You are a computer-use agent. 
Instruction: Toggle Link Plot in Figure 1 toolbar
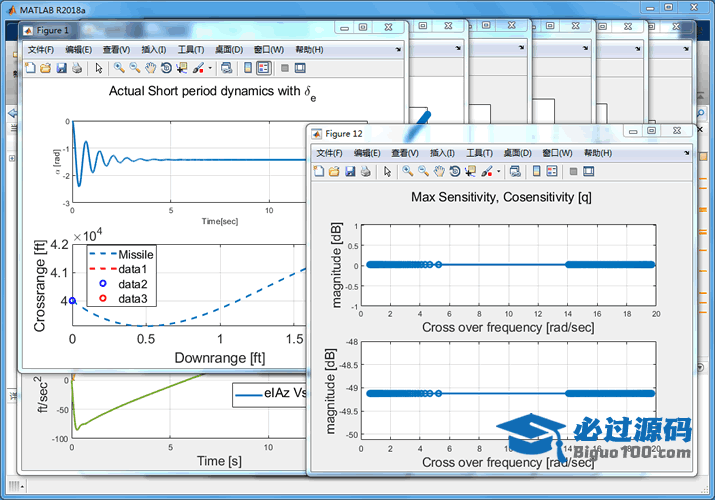[x=227, y=68]
